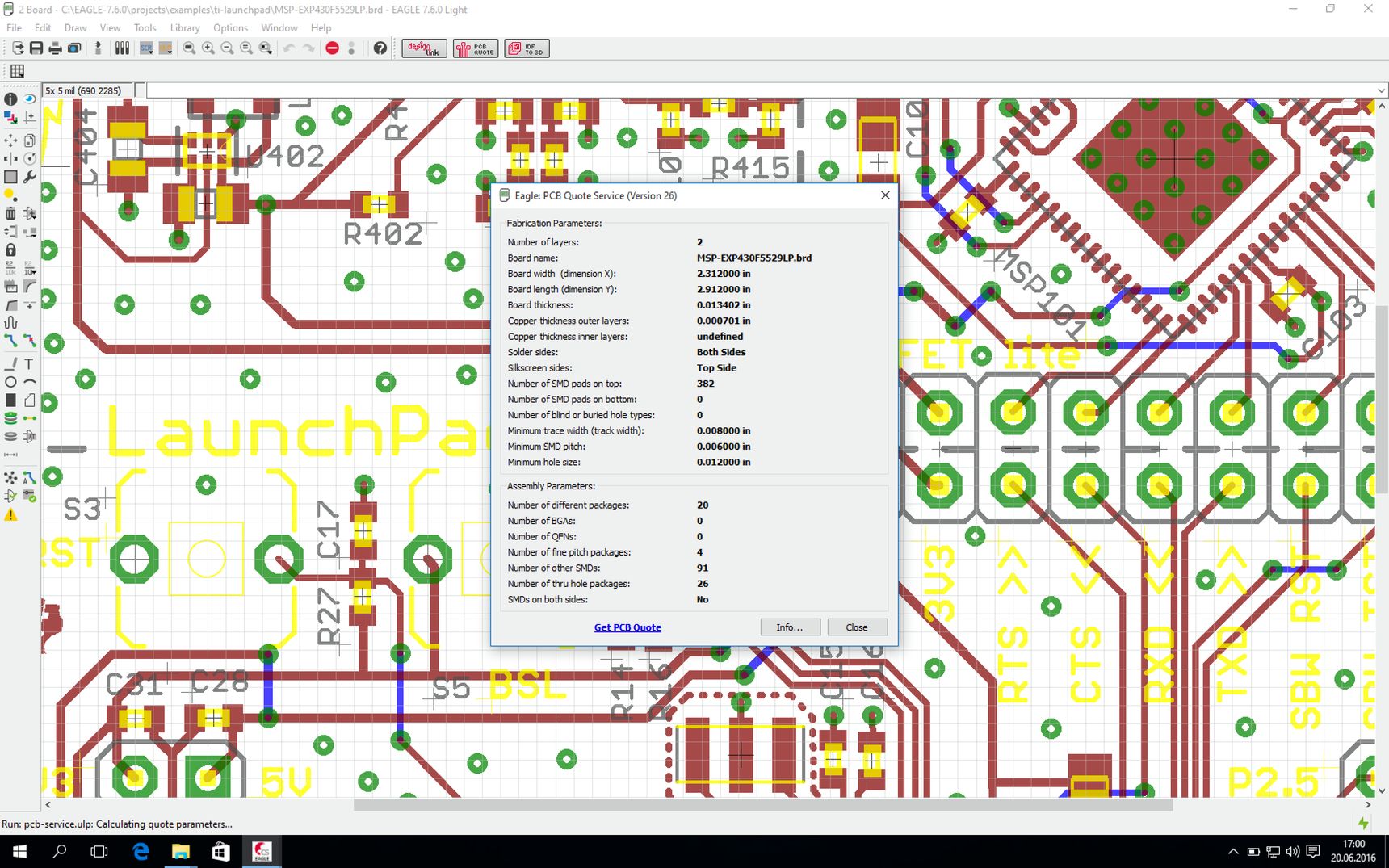Open the Action Center notification icon
The image size is (1389, 868).
[x=1313, y=852]
